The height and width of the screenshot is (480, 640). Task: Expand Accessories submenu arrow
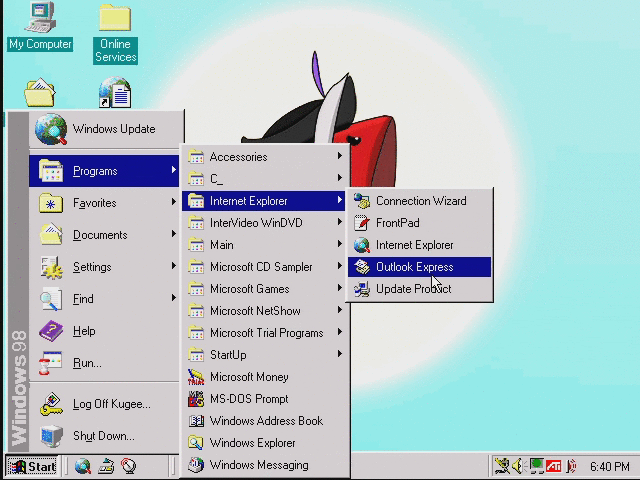click(340, 156)
